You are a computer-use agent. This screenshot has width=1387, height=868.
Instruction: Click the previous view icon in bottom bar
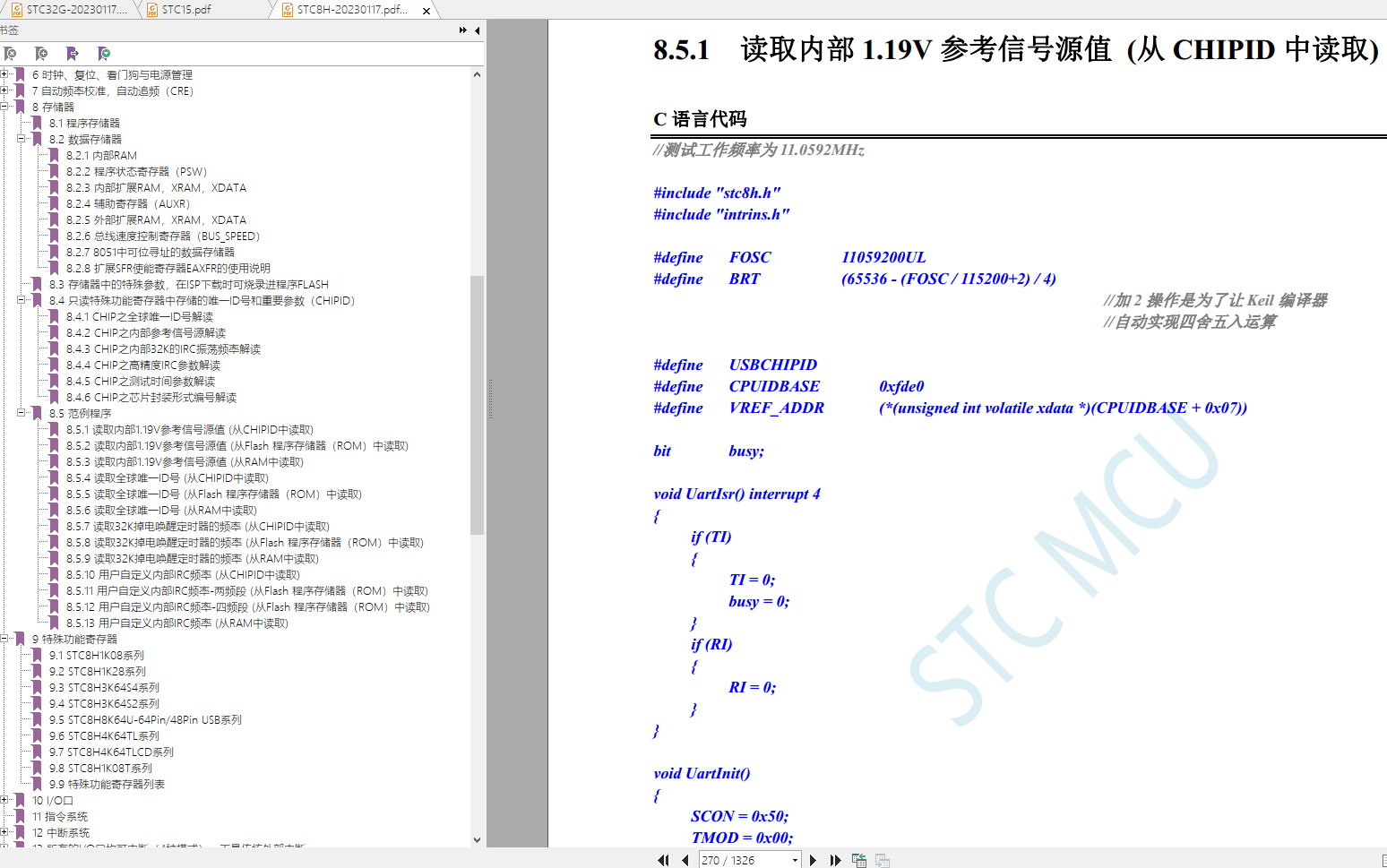[859, 860]
